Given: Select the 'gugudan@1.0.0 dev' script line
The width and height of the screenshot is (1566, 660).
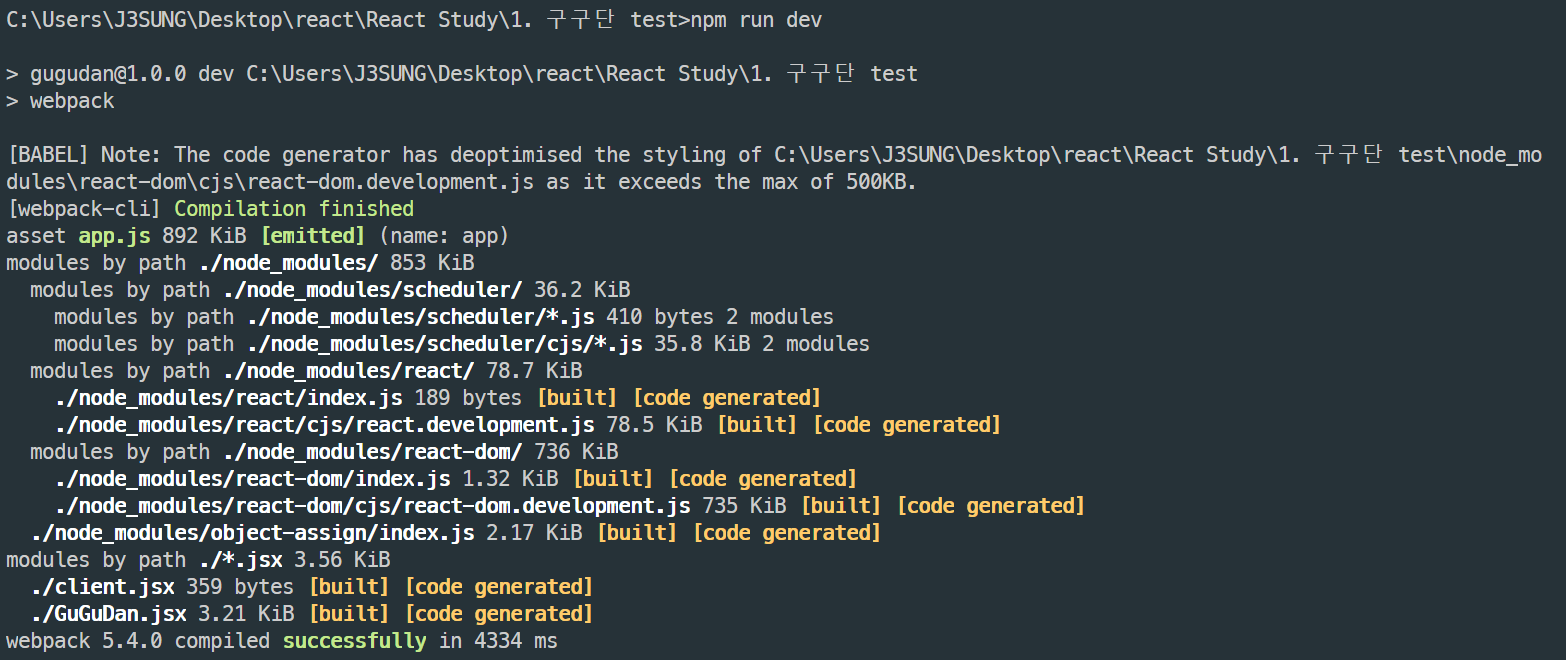Looking at the screenshot, I should (462, 74).
